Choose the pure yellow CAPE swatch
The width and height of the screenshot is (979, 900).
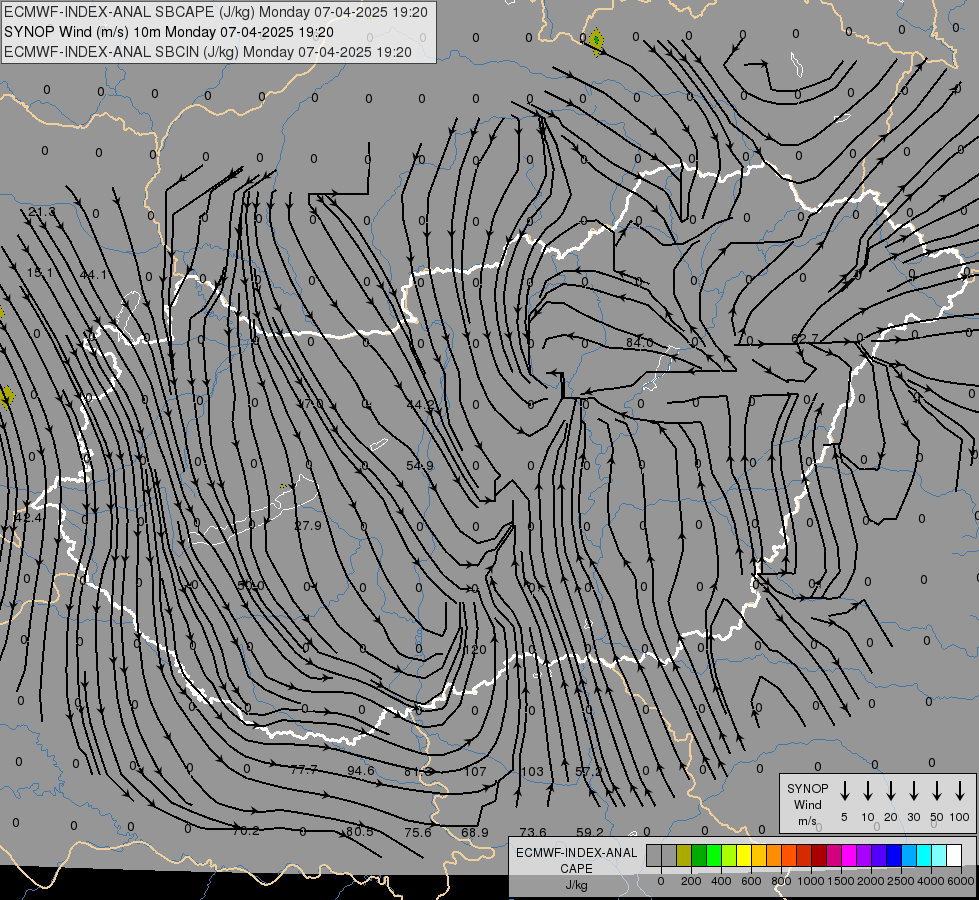pos(744,856)
